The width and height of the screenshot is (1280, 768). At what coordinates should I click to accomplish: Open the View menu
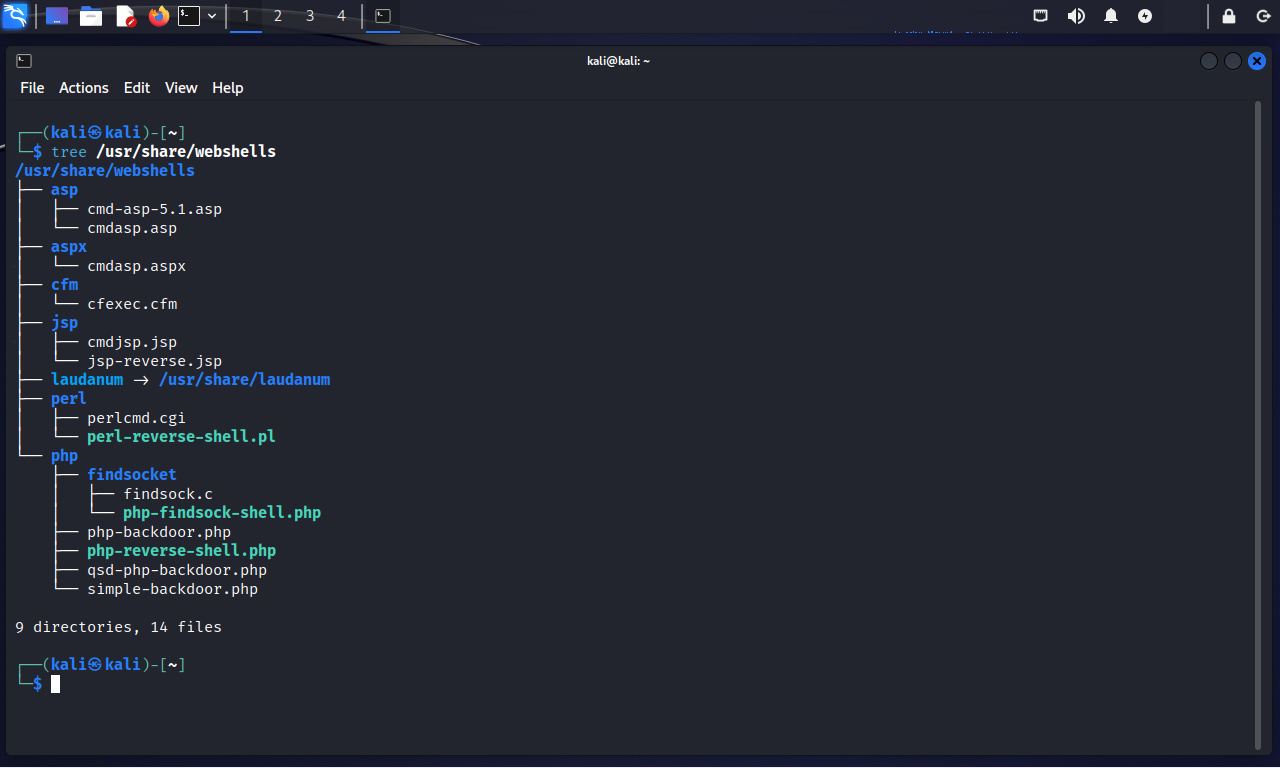181,88
